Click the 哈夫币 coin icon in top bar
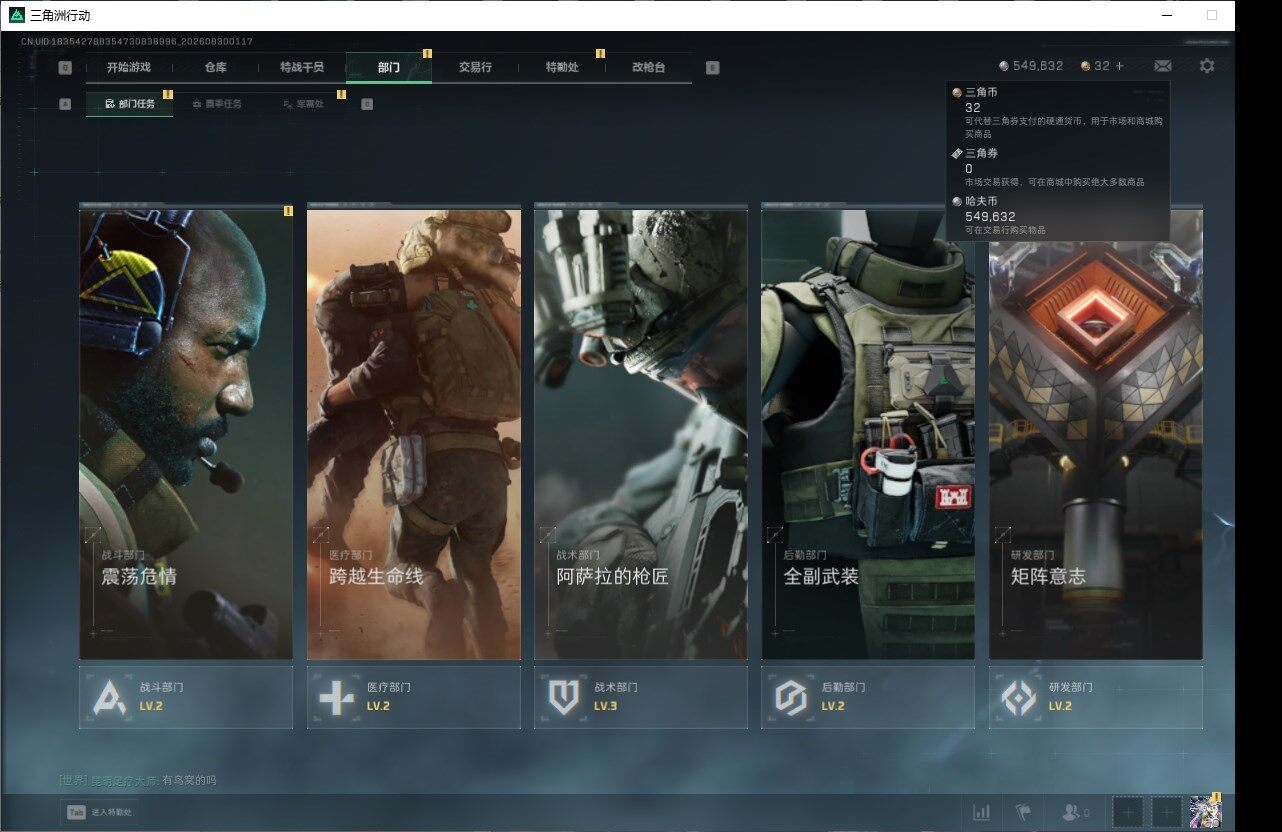 pyautogui.click(x=1004, y=66)
